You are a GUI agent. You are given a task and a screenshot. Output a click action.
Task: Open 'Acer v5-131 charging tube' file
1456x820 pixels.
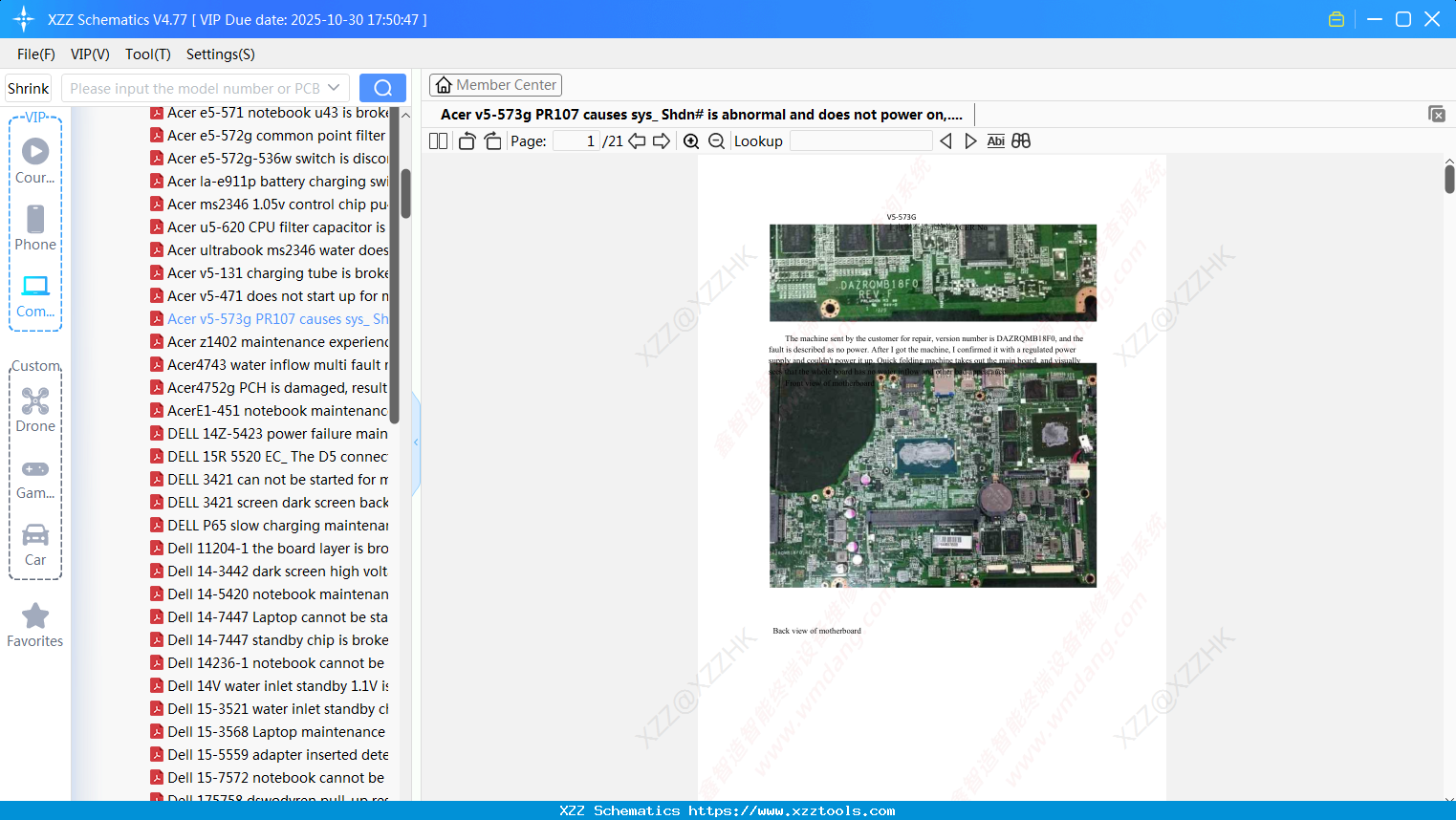click(x=269, y=273)
